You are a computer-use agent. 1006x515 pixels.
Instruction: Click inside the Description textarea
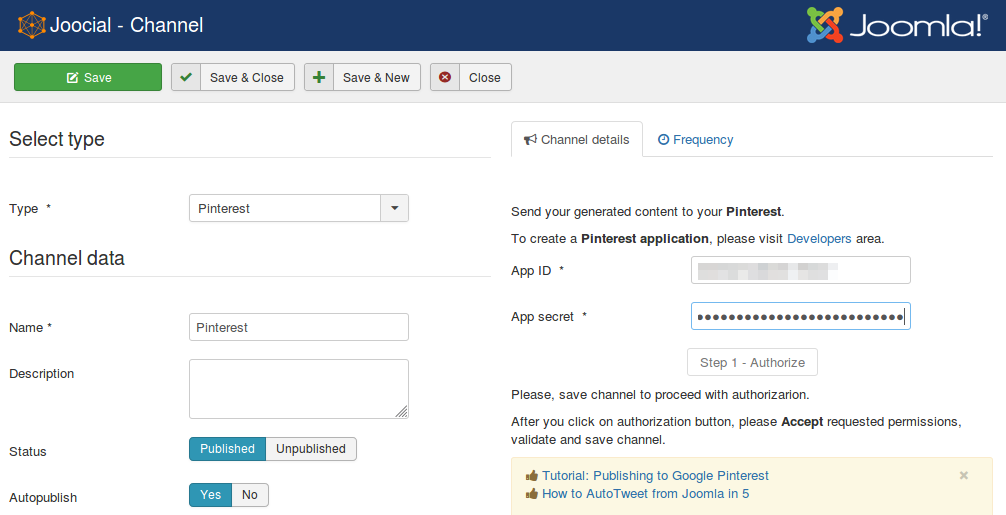(299, 389)
